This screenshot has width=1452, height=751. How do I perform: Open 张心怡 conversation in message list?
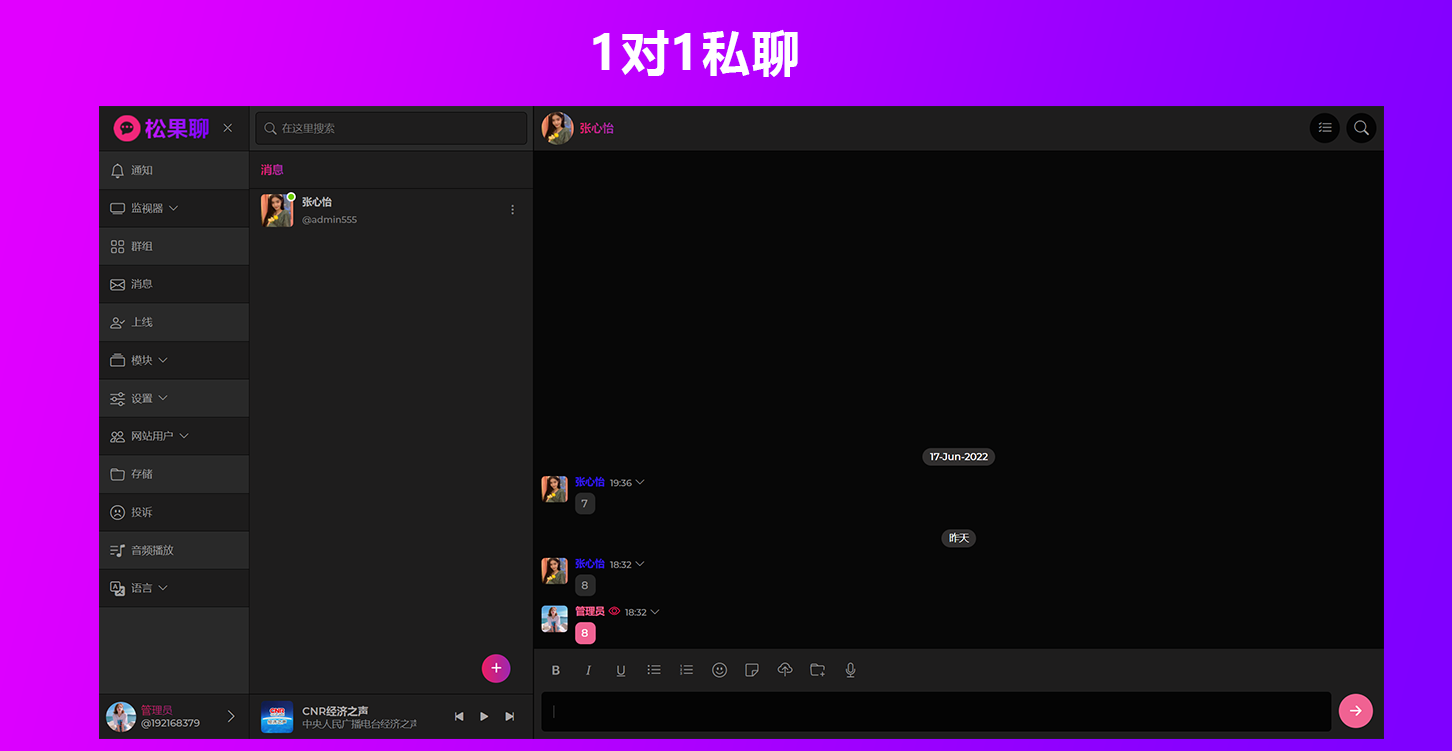pos(391,210)
